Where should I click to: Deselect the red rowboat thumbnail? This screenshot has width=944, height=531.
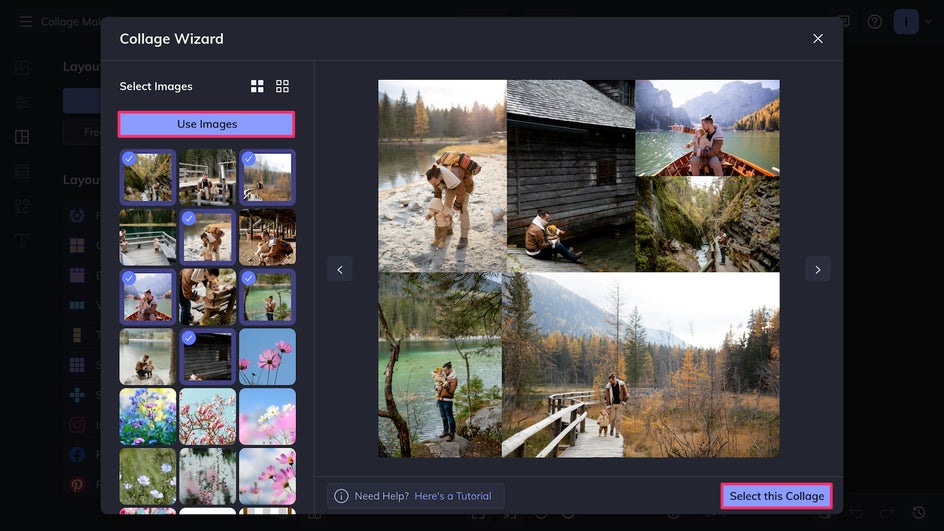tap(148, 297)
